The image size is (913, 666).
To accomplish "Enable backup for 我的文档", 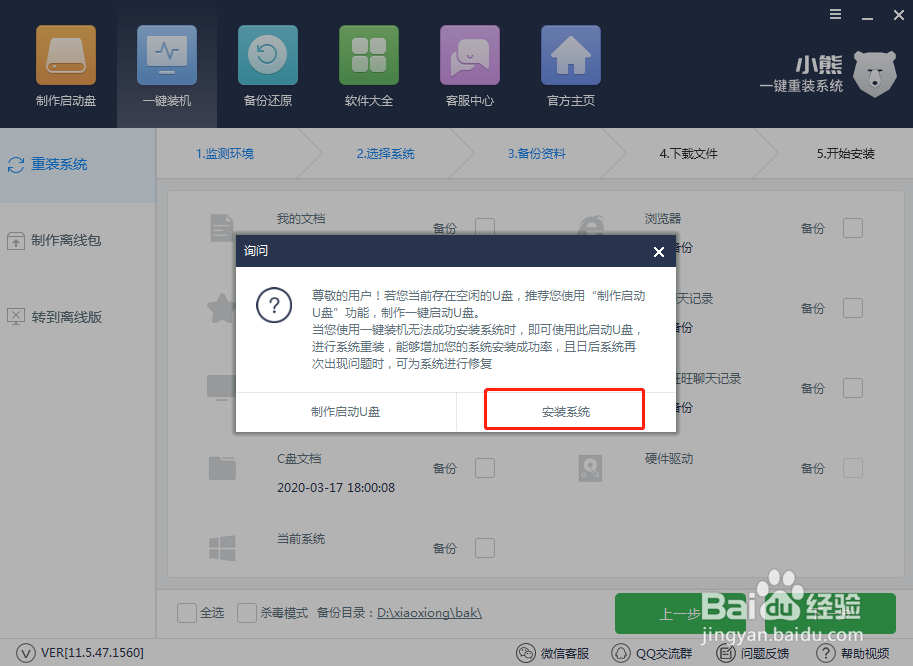I will click(484, 228).
